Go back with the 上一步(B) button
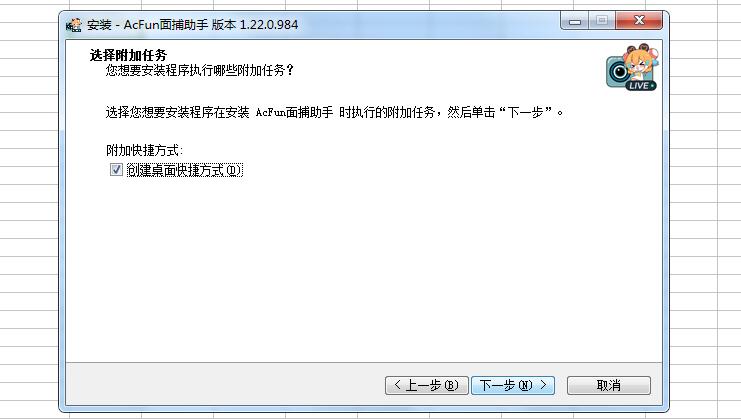 click(427, 385)
